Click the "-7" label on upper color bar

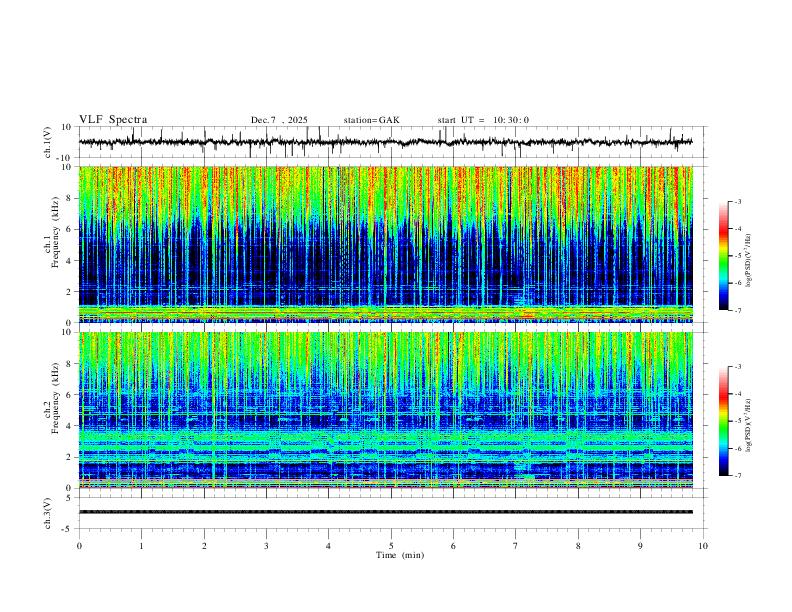737,310
